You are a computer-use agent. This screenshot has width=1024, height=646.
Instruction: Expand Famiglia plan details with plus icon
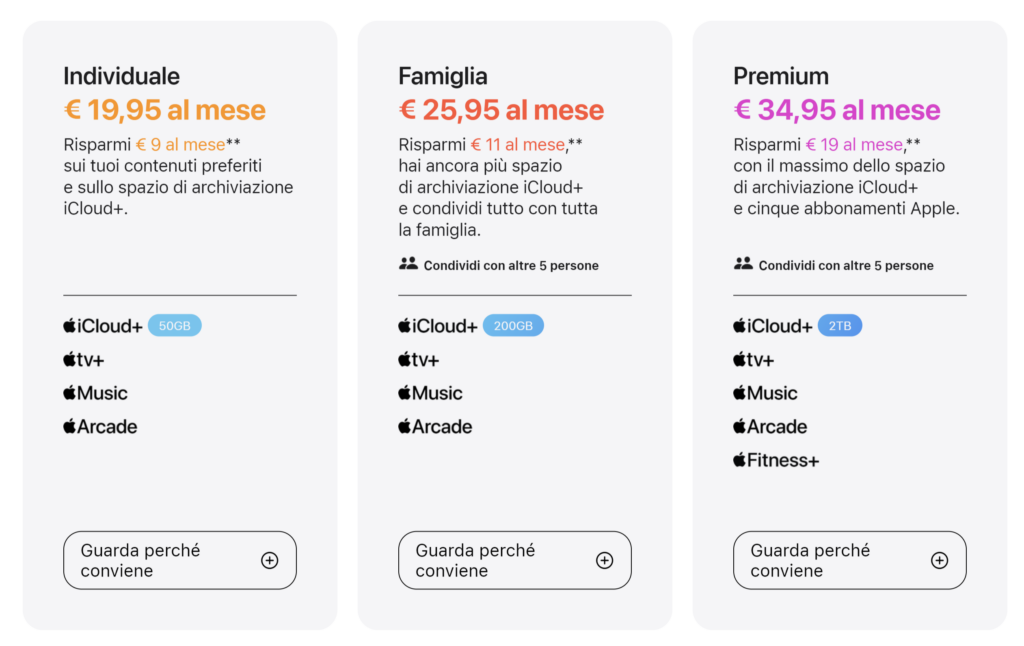pyautogui.click(x=604, y=560)
